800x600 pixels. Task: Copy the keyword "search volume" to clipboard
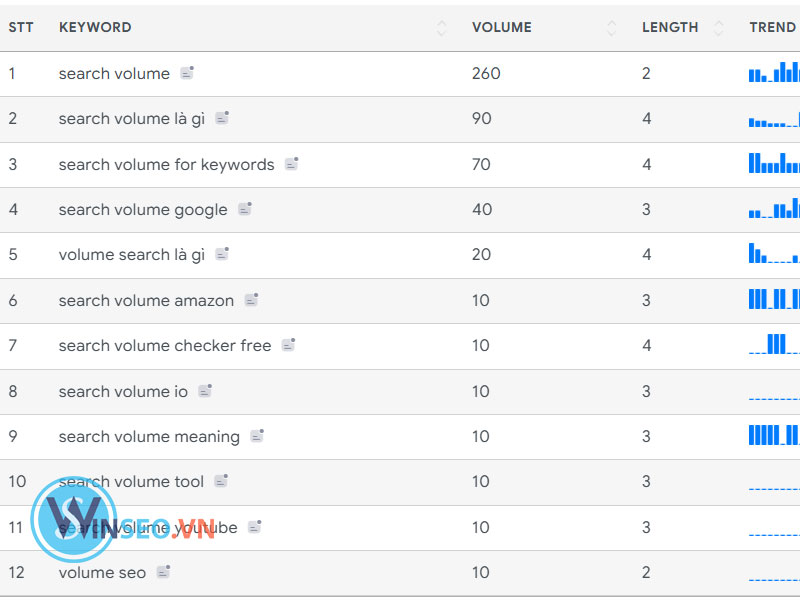(x=185, y=73)
